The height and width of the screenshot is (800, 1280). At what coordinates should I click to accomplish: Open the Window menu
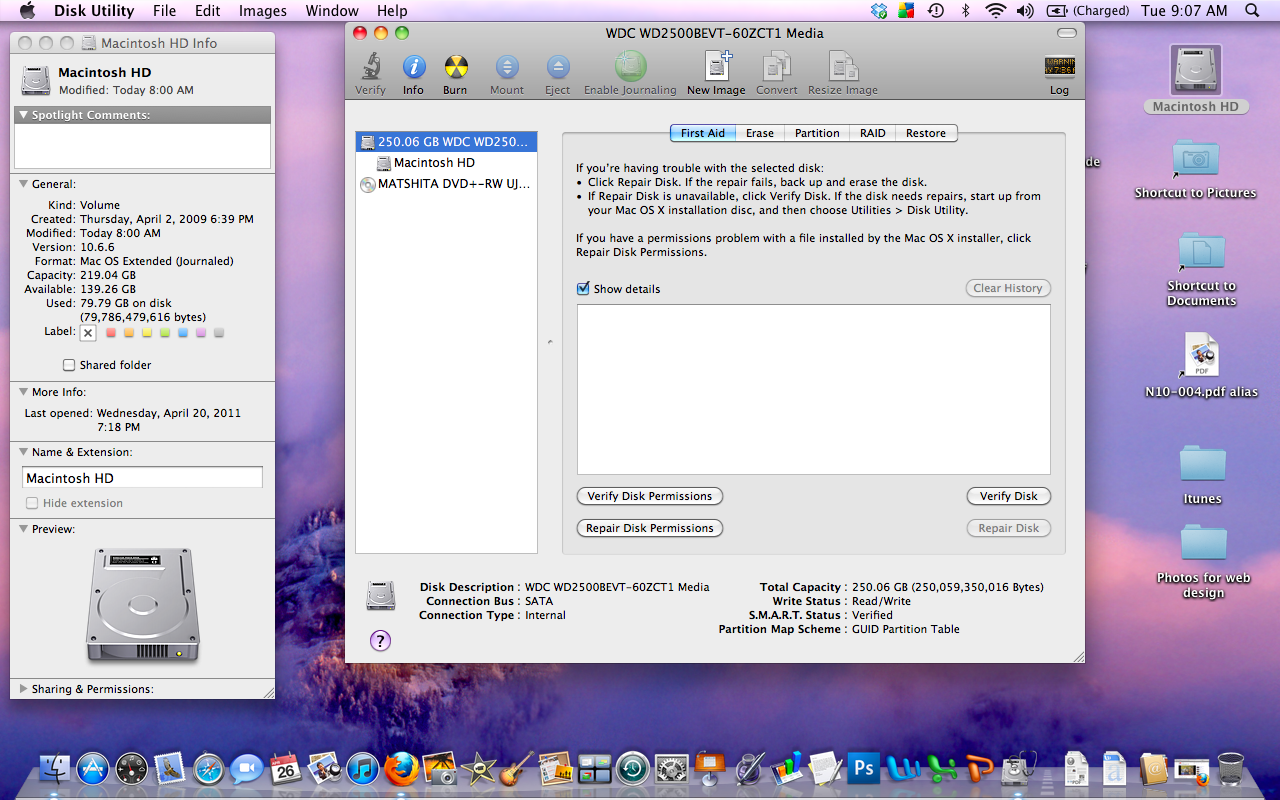click(332, 10)
